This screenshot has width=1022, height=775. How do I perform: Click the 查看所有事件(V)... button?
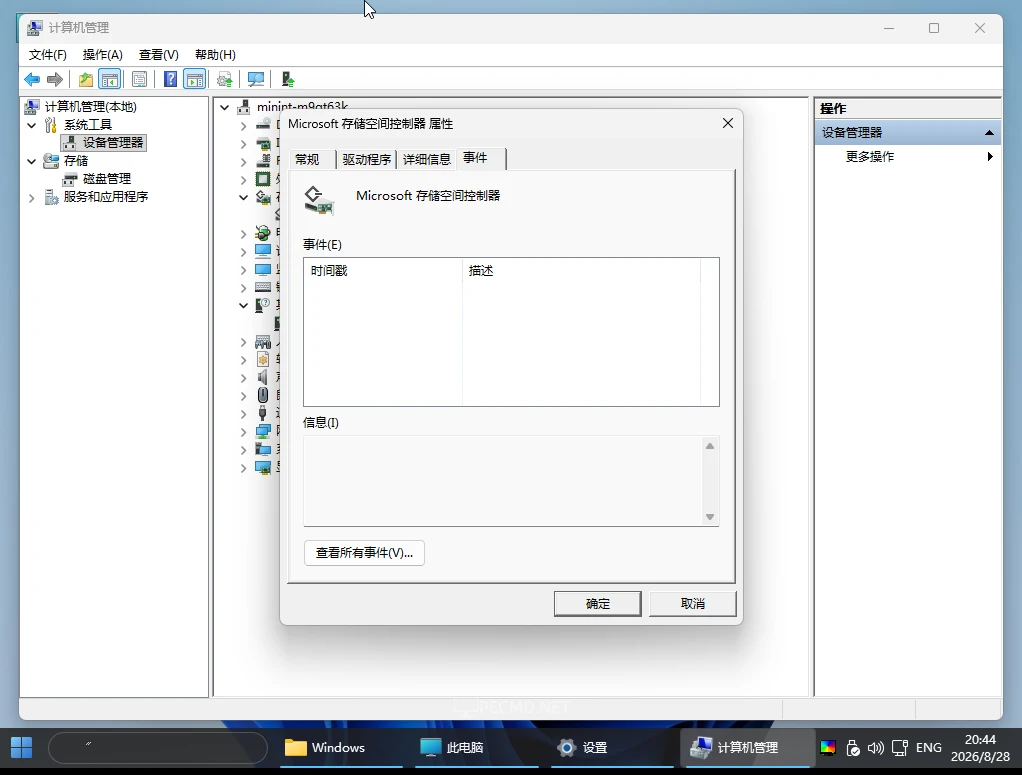pos(364,553)
